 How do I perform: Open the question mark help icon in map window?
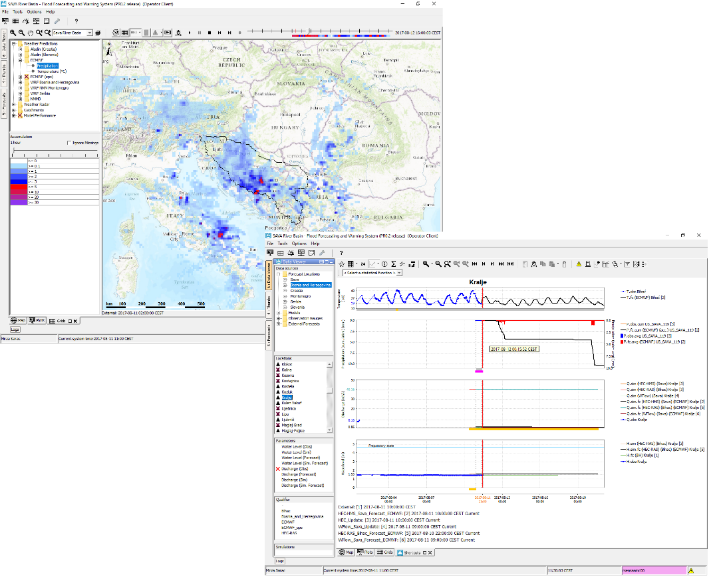[x=76, y=20]
